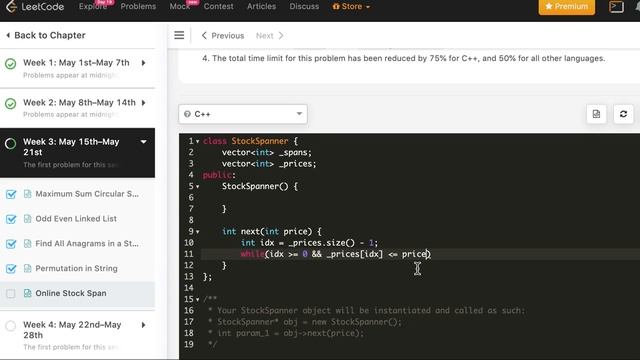Go to the Next problem
Viewport: 640px width, 360px height.
(x=269, y=36)
